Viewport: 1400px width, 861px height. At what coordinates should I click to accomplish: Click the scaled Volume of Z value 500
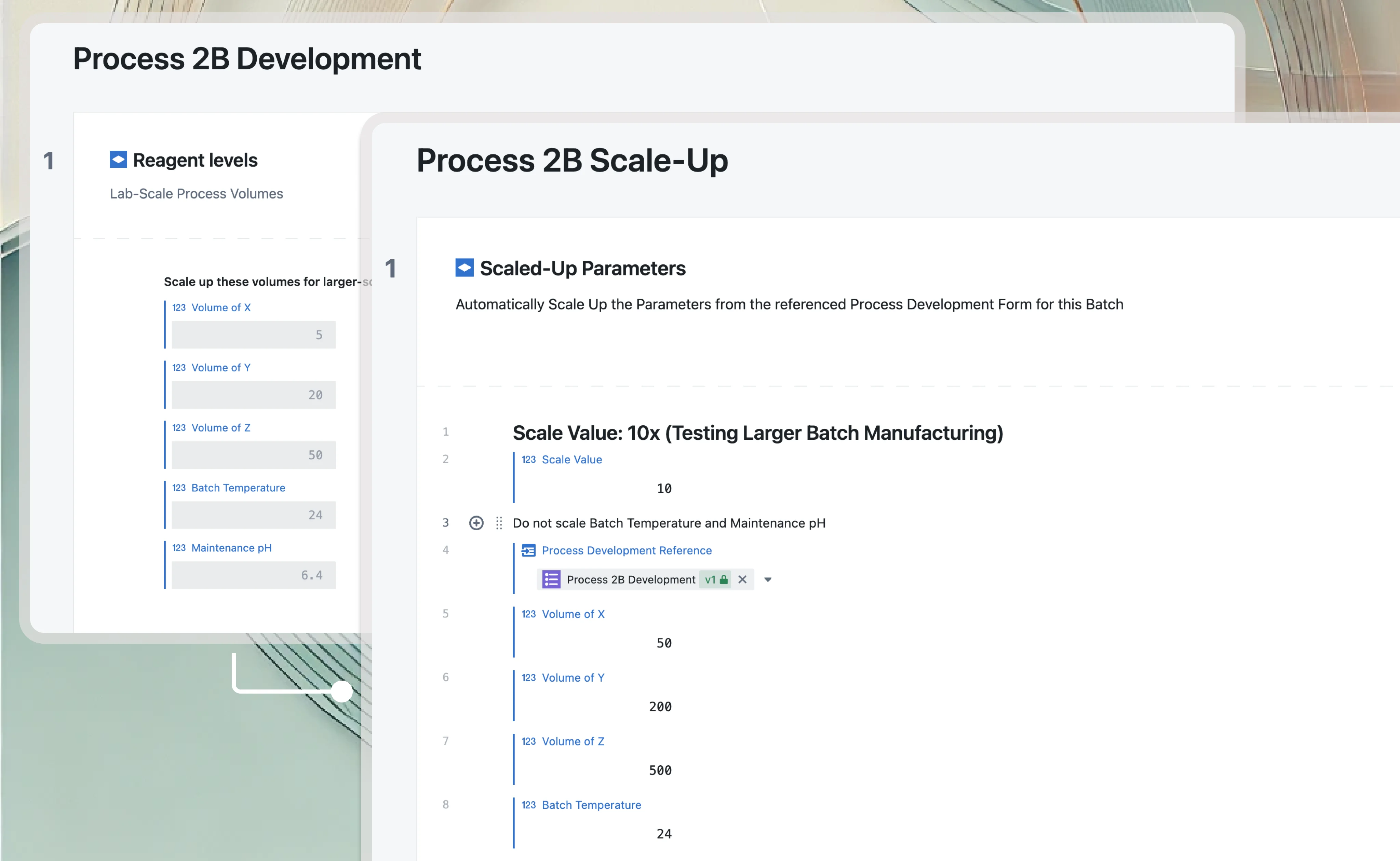pos(661,770)
